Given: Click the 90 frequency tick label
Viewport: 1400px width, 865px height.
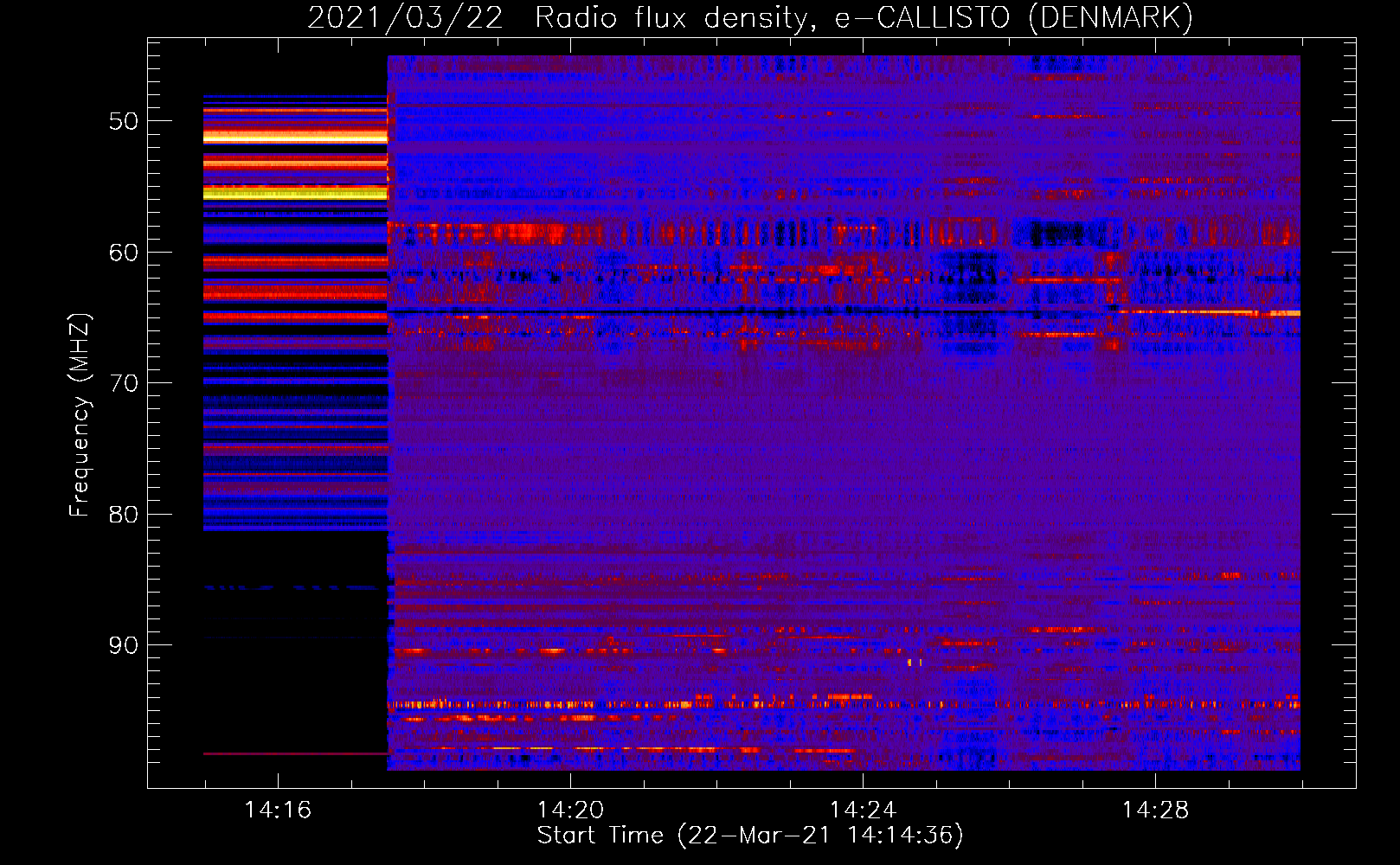Looking at the screenshot, I should pos(124,645).
